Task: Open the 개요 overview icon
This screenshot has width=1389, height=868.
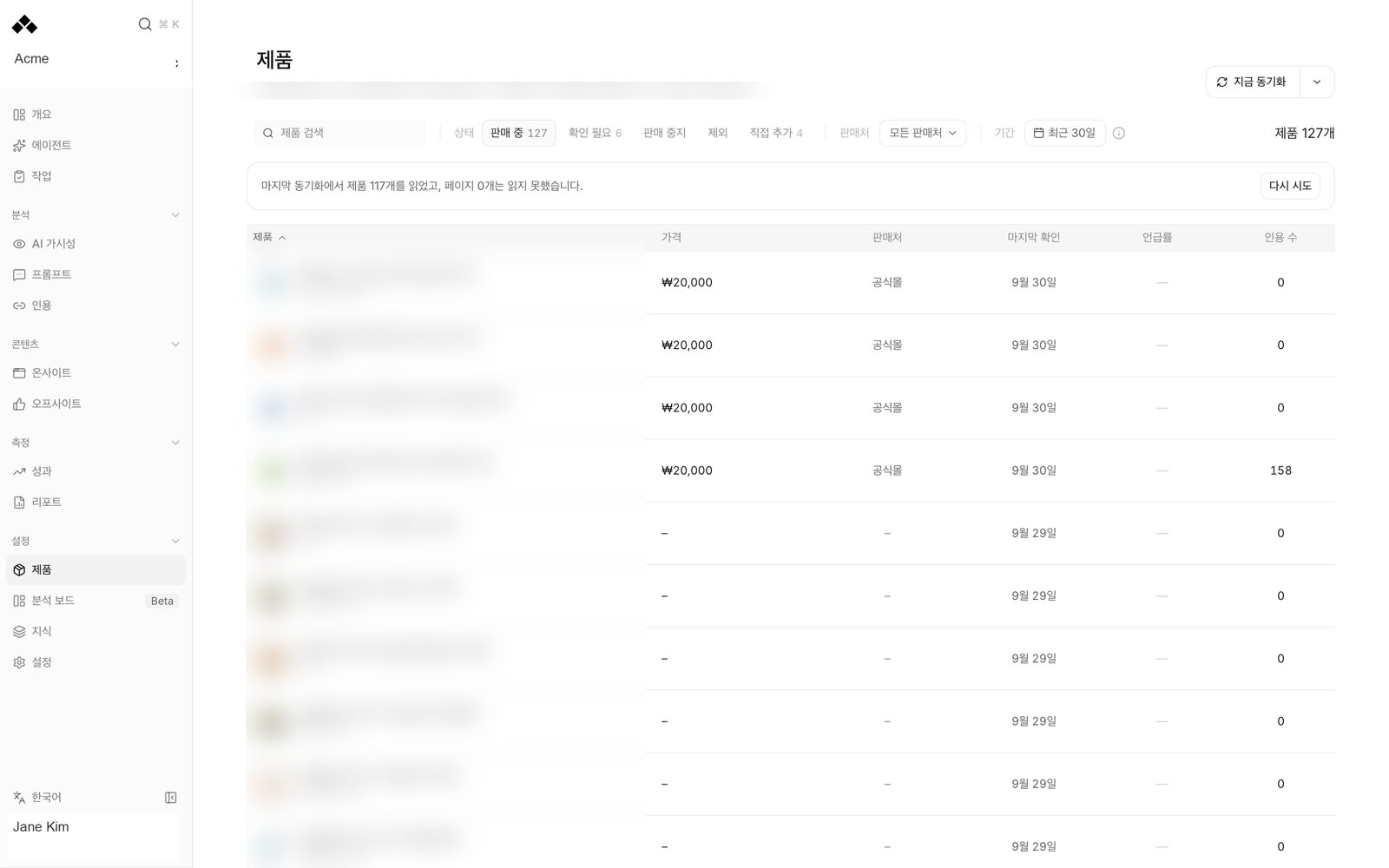Action: 19,115
